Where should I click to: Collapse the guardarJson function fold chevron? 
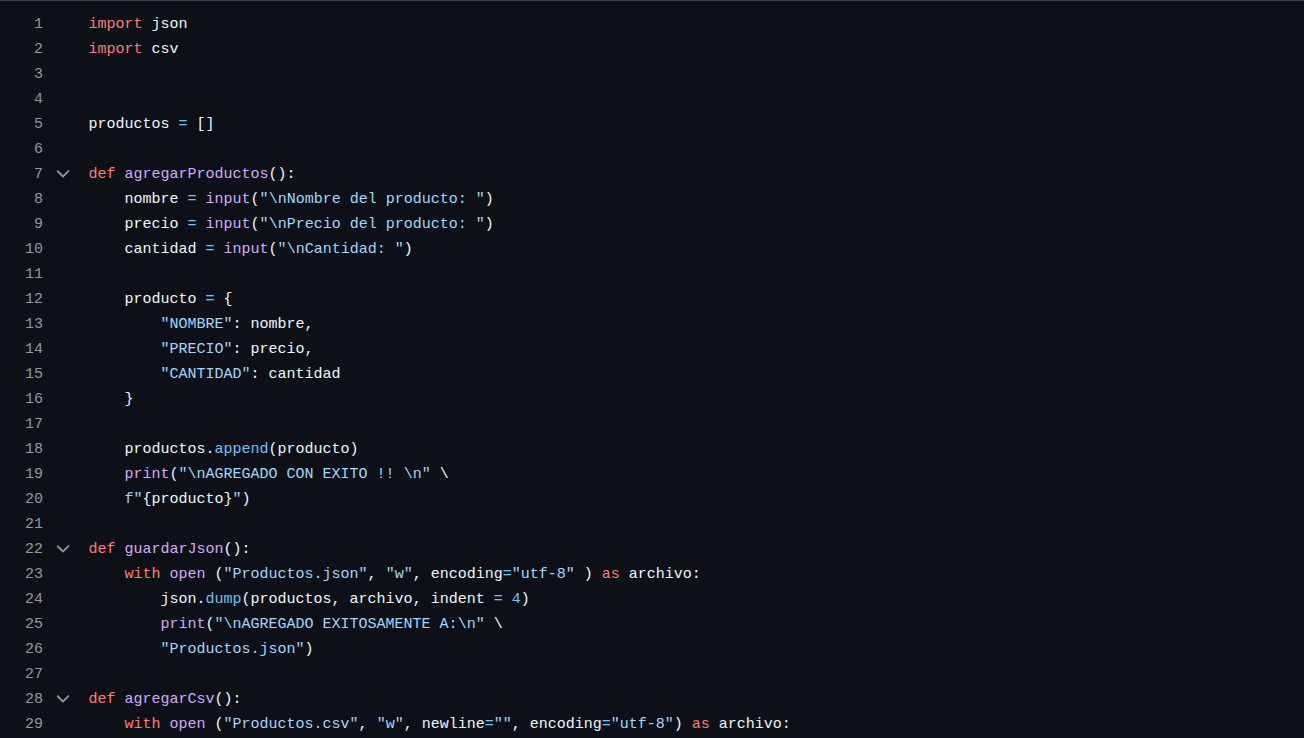[63, 548]
